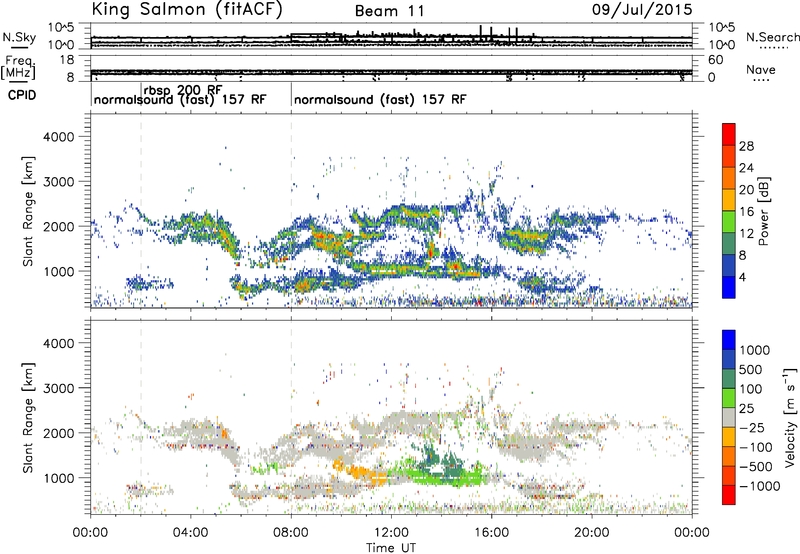Select the 'CPID' row label

[22, 95]
